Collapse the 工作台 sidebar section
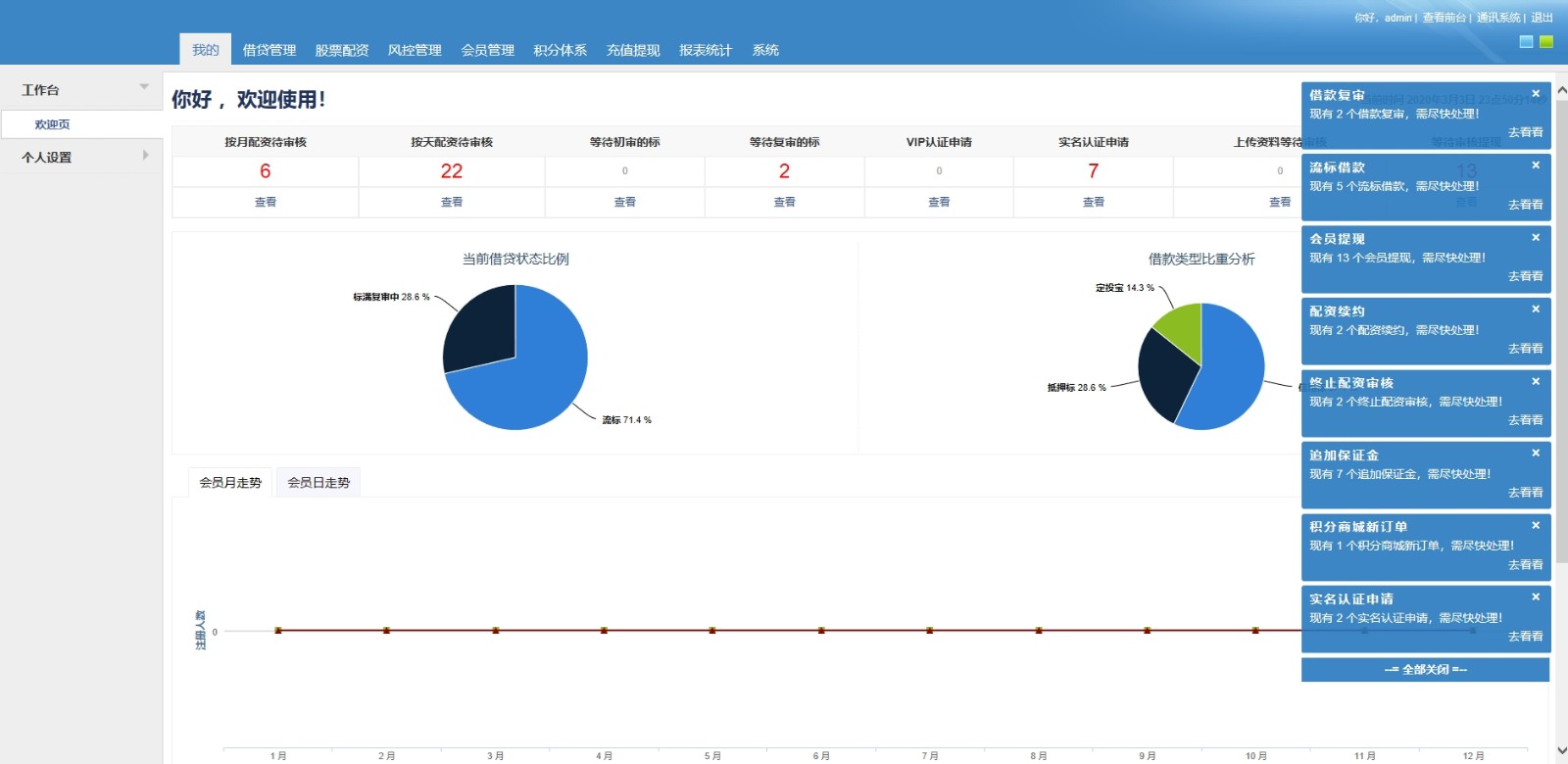The image size is (1568, 764). pyautogui.click(x=144, y=87)
